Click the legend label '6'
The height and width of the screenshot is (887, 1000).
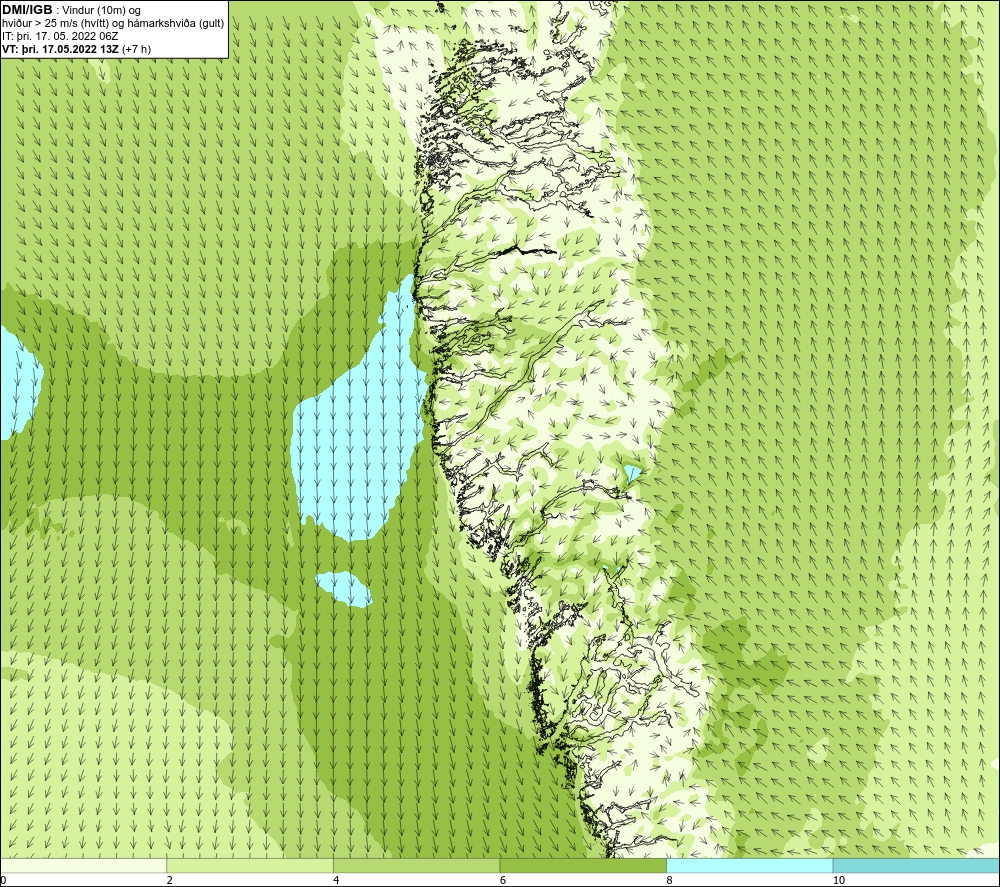click(503, 880)
